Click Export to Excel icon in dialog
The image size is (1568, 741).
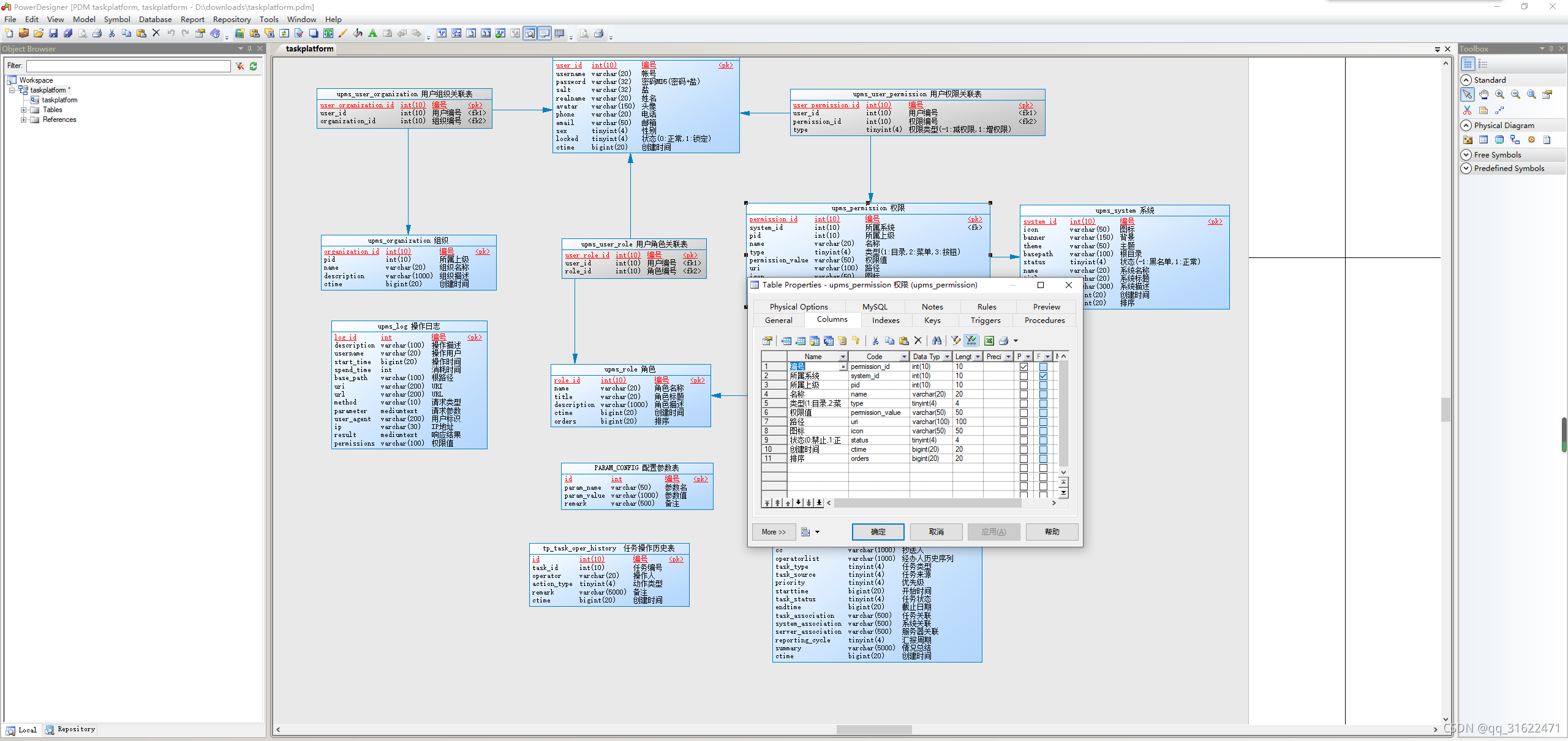pyautogui.click(x=989, y=341)
